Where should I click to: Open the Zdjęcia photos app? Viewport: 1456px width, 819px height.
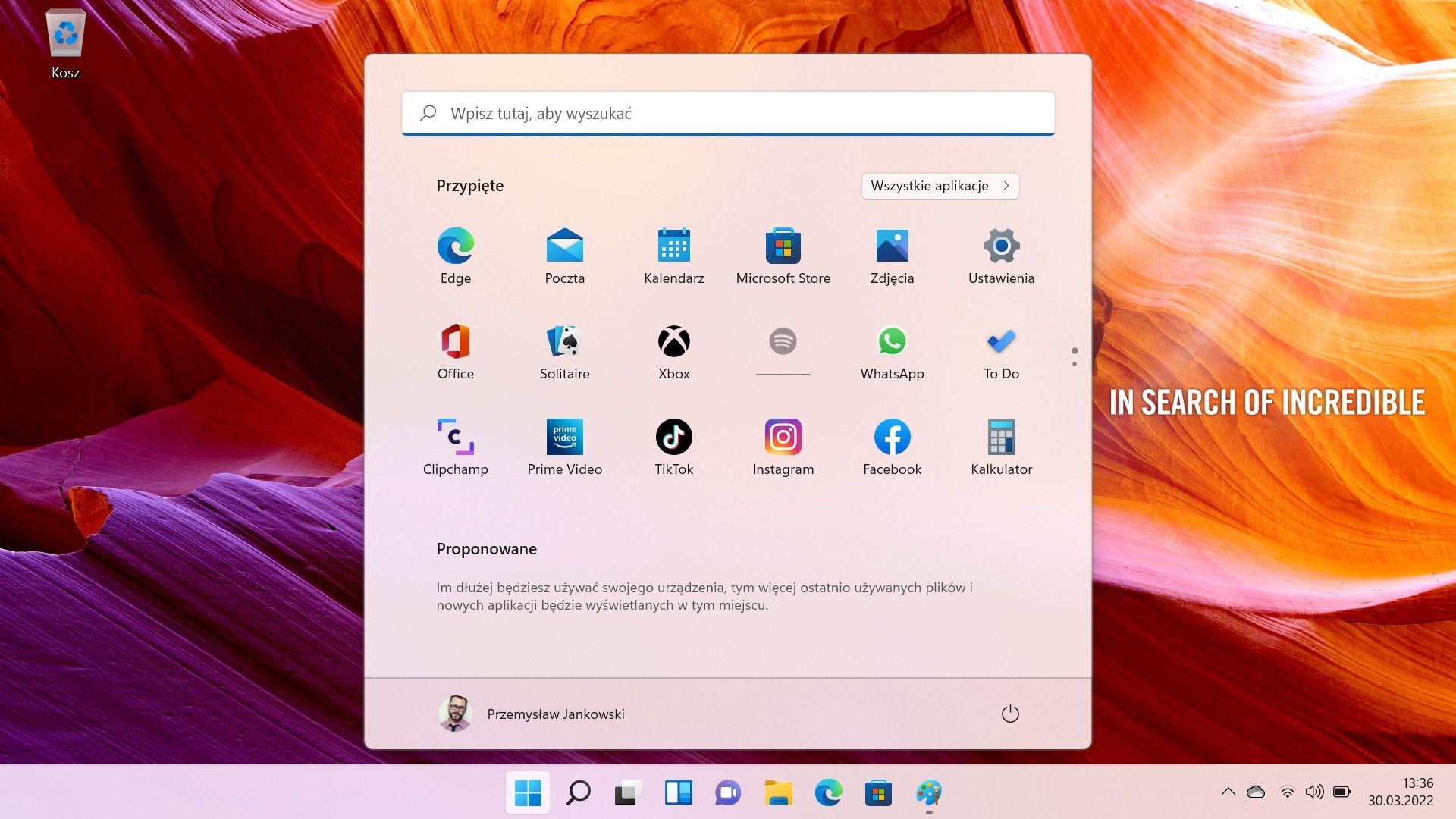coord(893,256)
